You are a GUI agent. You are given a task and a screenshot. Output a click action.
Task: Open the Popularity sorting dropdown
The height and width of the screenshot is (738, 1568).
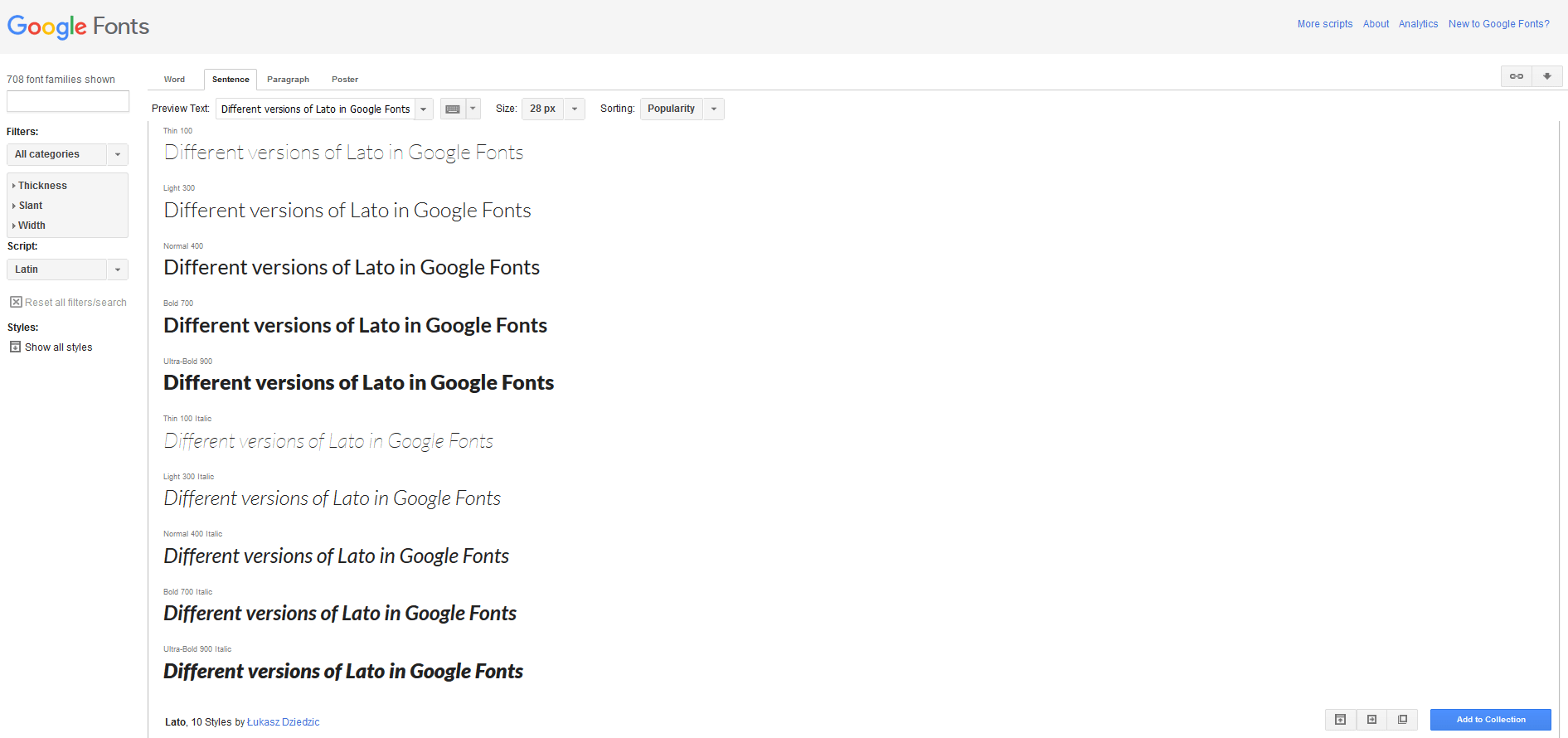[x=672, y=109]
